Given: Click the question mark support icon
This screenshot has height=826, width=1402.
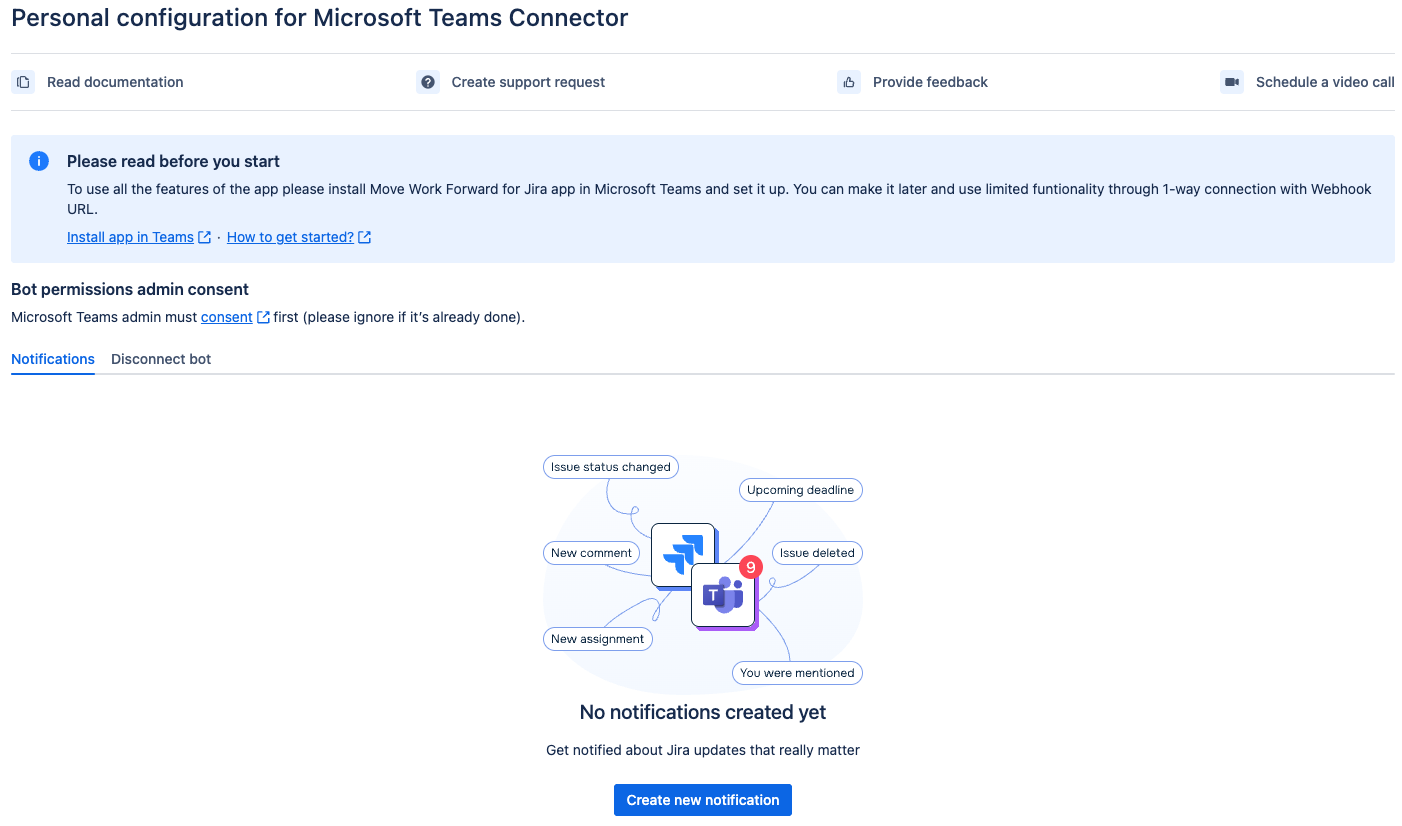Looking at the screenshot, I should (428, 82).
